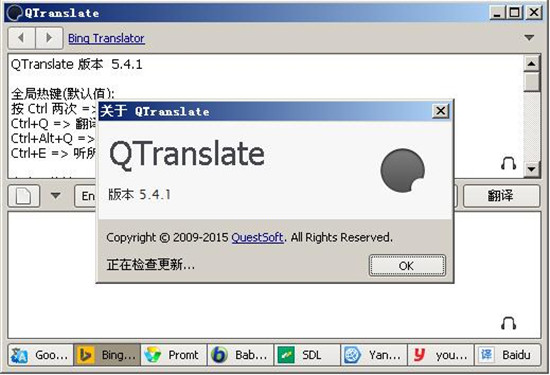
Task: Select the youdao service tab
Action: [x=441, y=355]
